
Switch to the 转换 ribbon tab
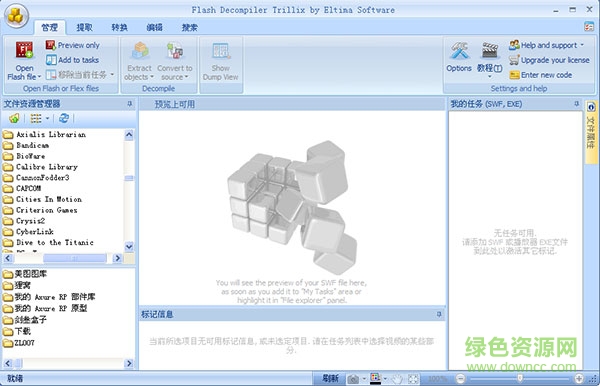click(119, 27)
